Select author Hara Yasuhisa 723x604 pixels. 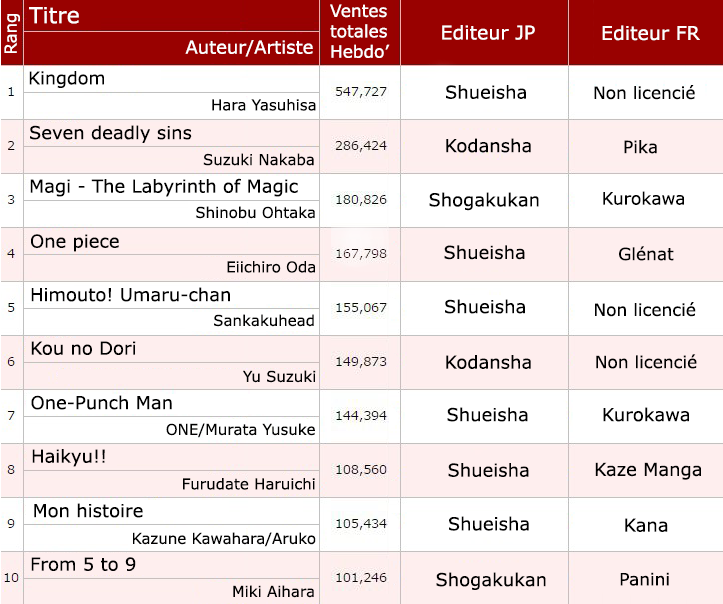tap(263, 105)
